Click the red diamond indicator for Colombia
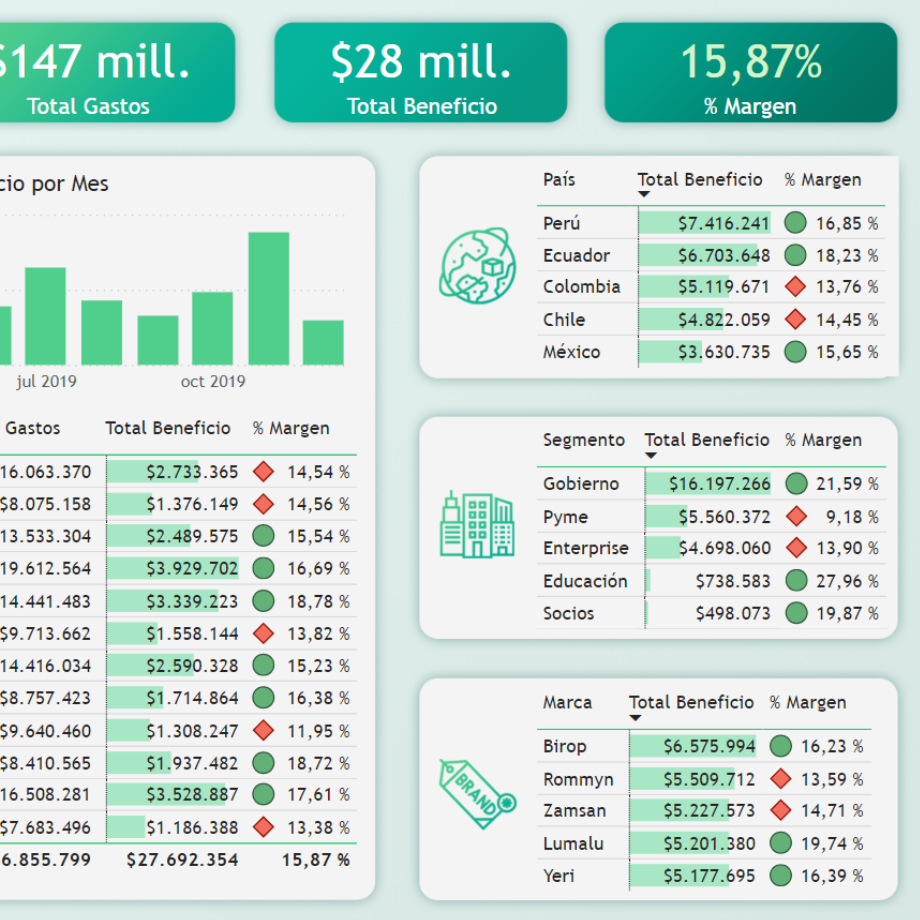The width and height of the screenshot is (920, 920). (x=796, y=287)
